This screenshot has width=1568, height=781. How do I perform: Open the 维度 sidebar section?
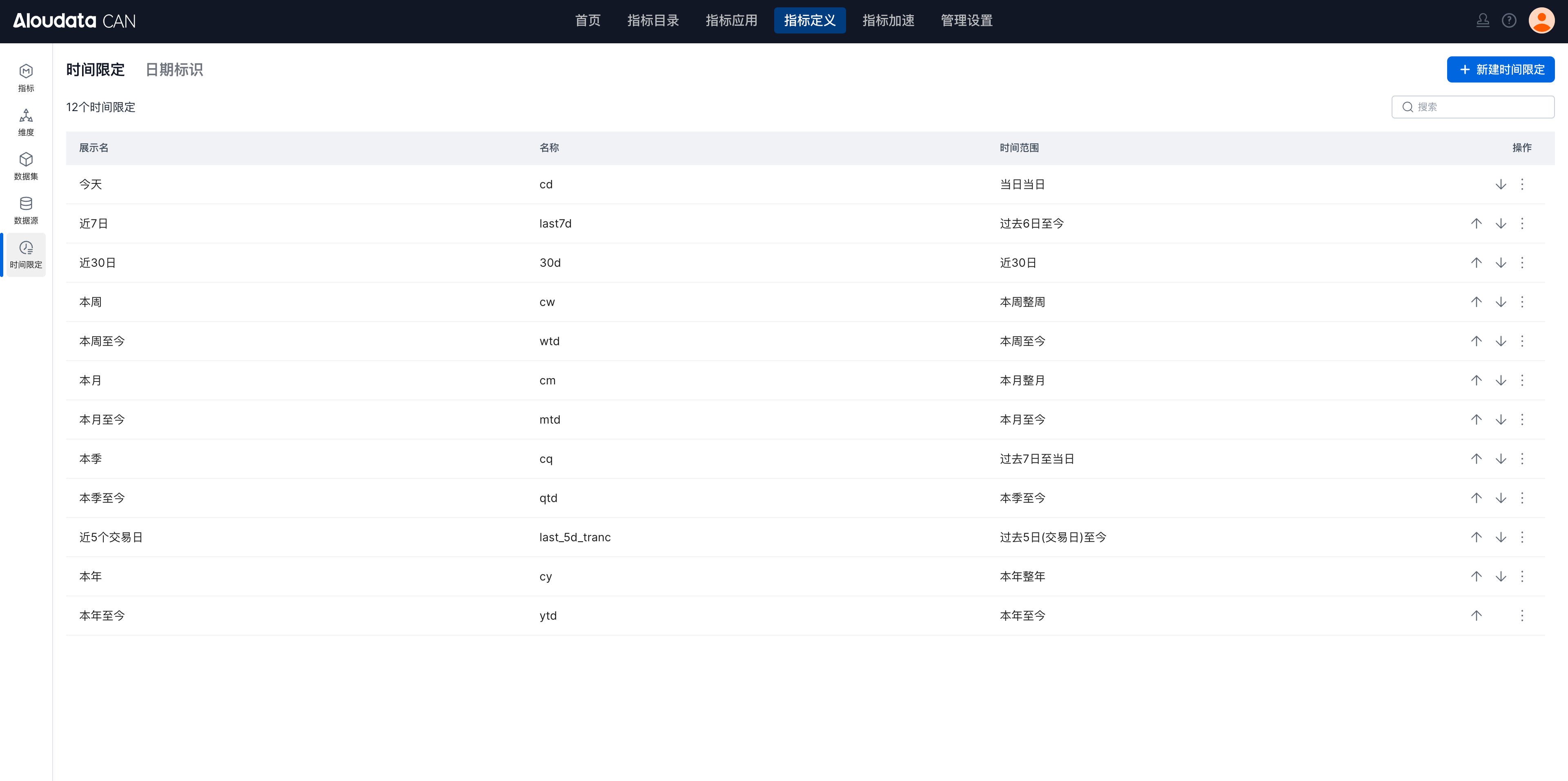[26, 122]
